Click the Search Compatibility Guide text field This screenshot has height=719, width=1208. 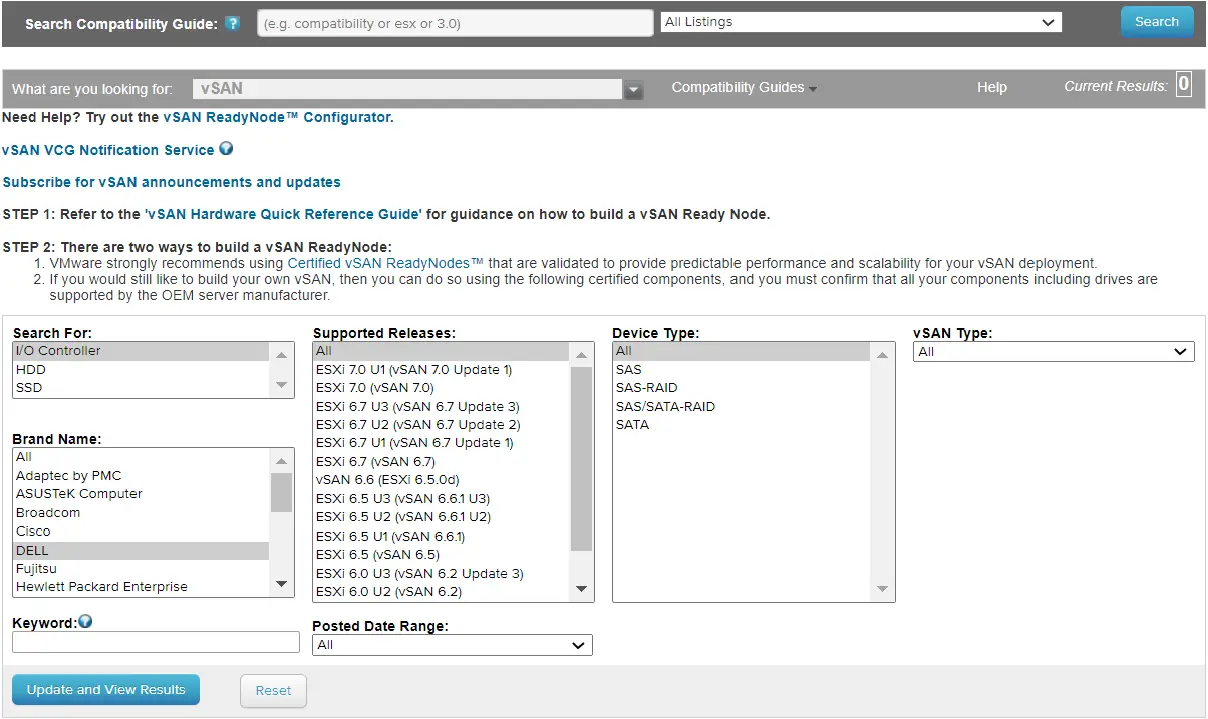pos(455,23)
